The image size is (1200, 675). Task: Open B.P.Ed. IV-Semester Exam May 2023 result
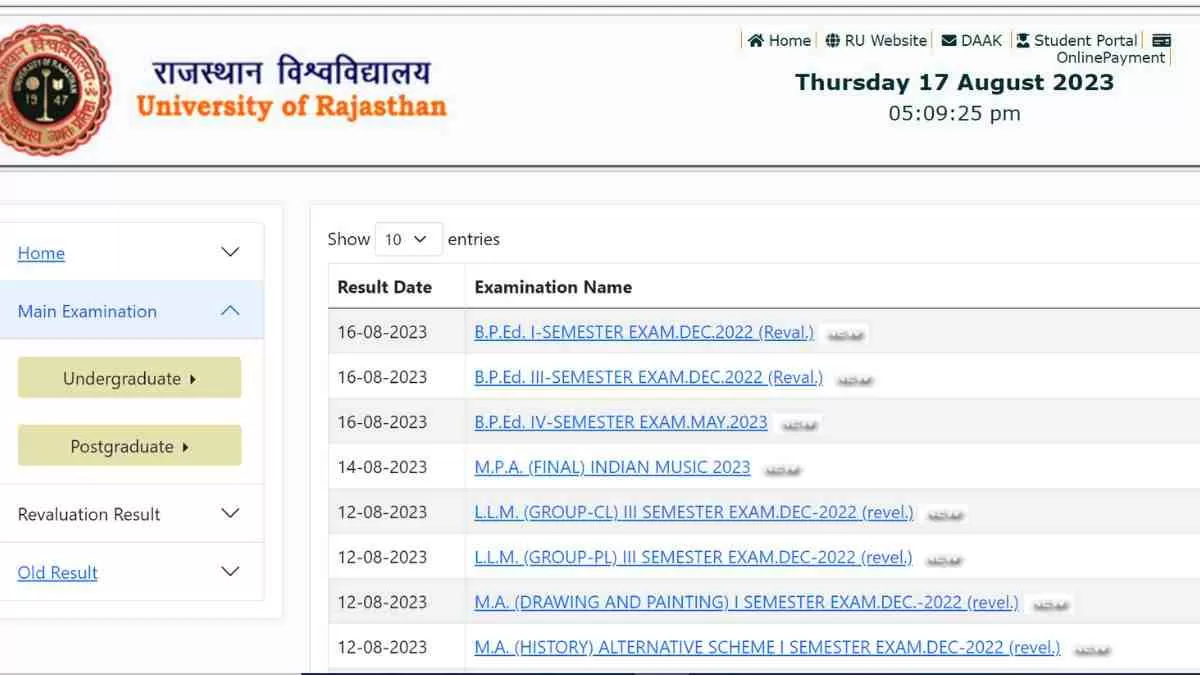click(620, 422)
